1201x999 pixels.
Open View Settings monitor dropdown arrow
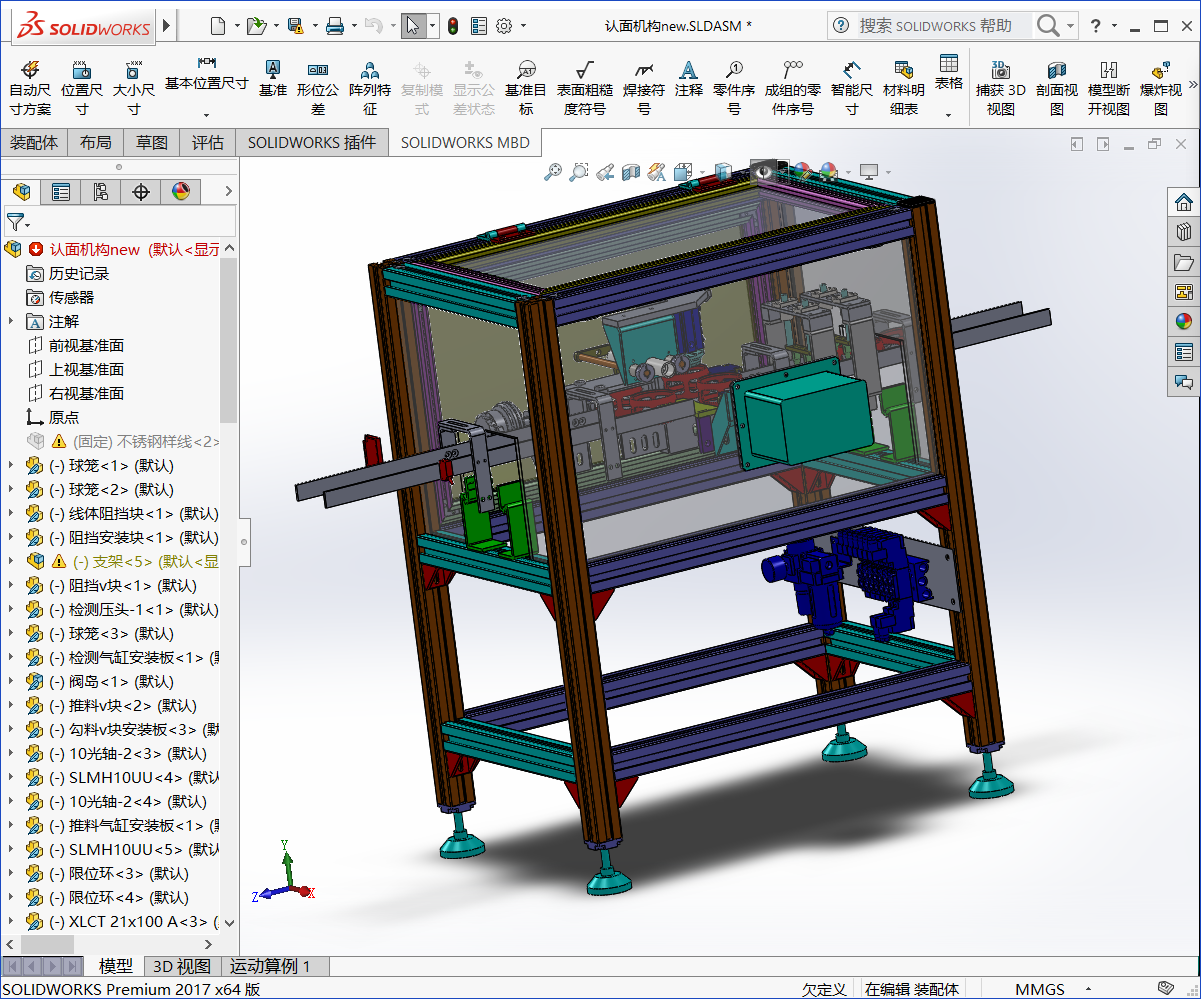(887, 173)
